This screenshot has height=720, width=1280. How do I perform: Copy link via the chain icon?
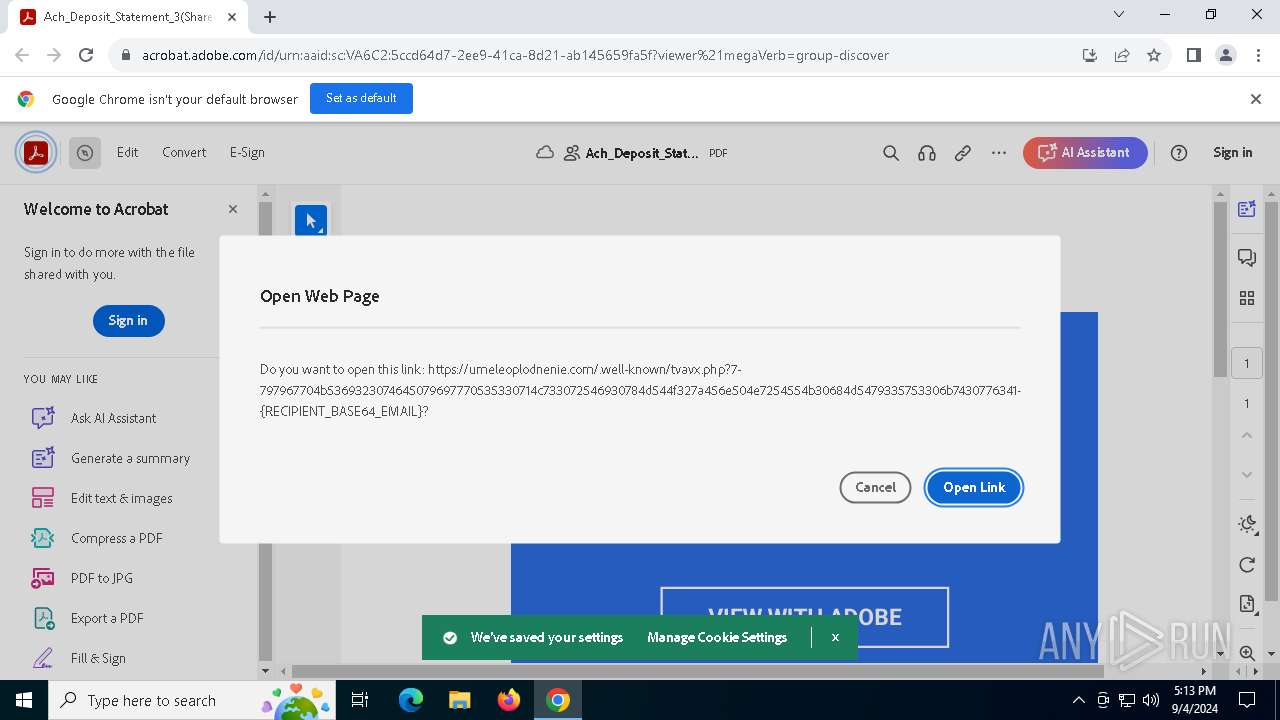point(963,153)
